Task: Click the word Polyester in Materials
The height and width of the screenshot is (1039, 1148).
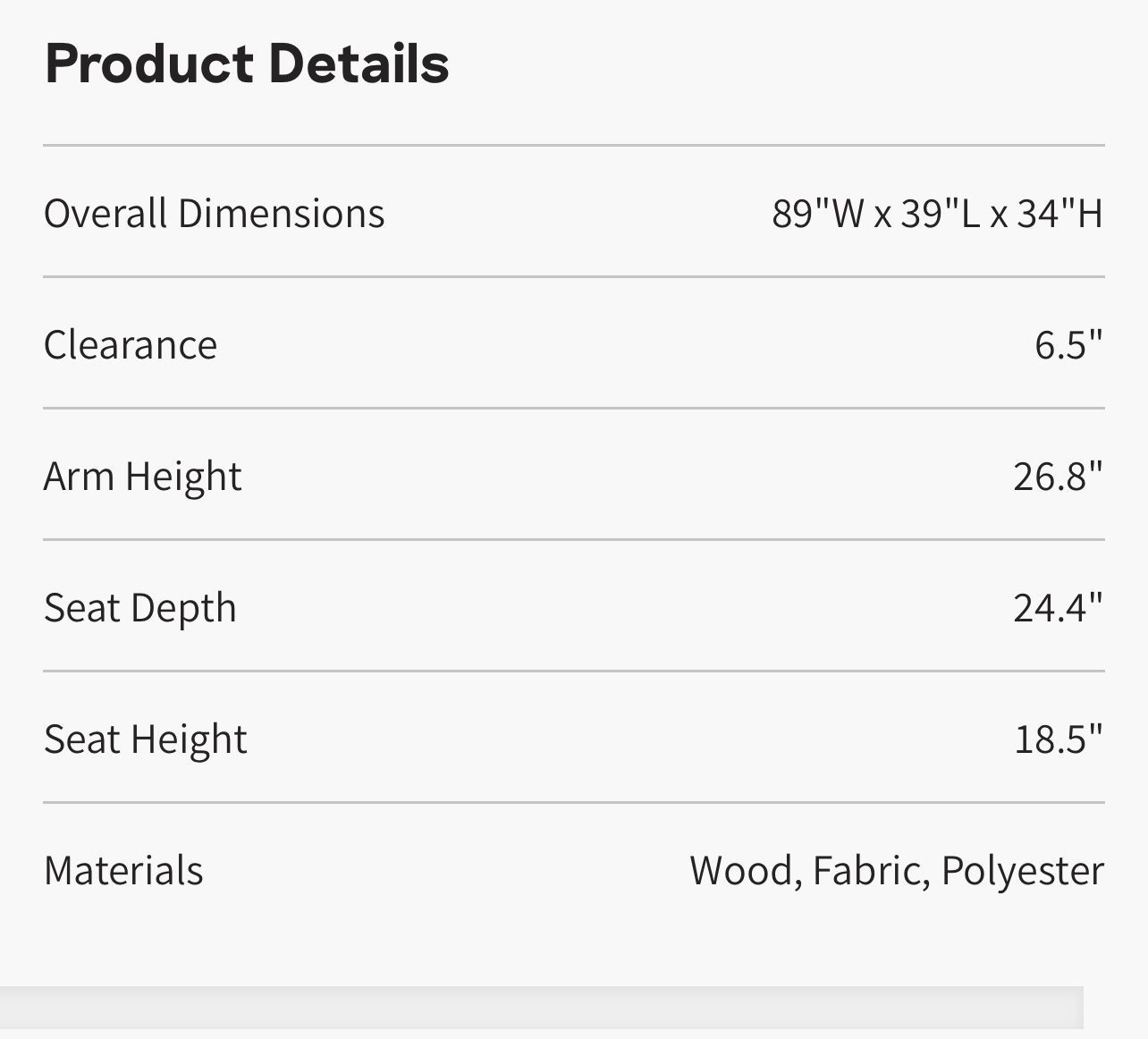Action: tap(1023, 871)
